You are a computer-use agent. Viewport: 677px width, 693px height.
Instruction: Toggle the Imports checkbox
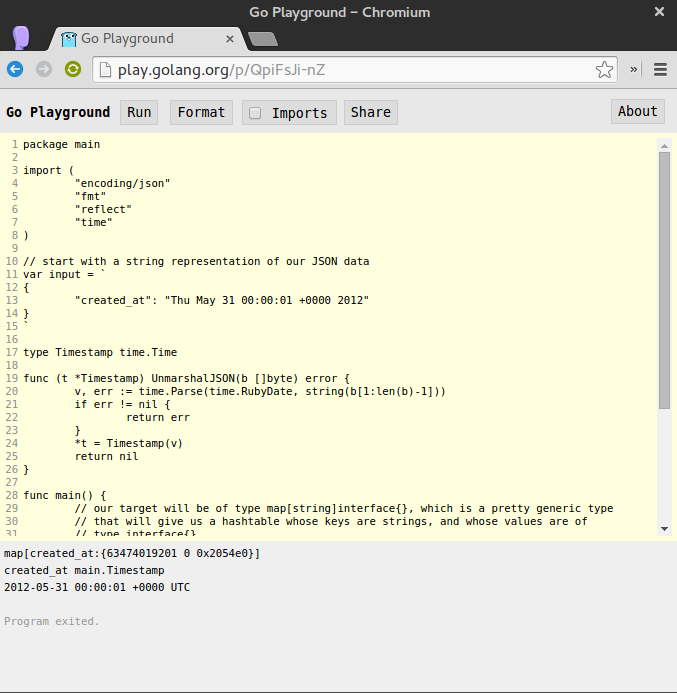(x=255, y=113)
